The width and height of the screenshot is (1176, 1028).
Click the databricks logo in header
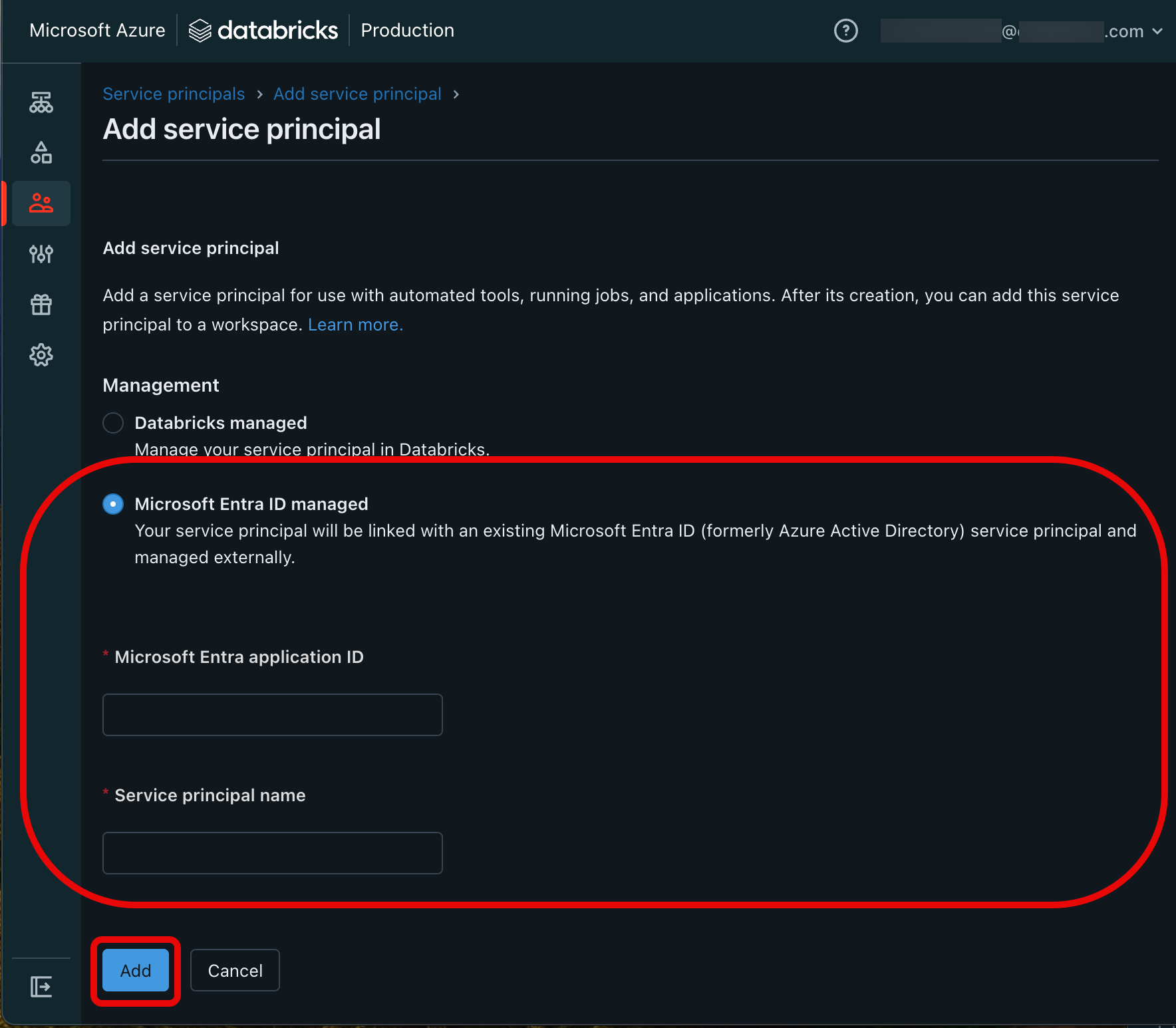click(263, 31)
